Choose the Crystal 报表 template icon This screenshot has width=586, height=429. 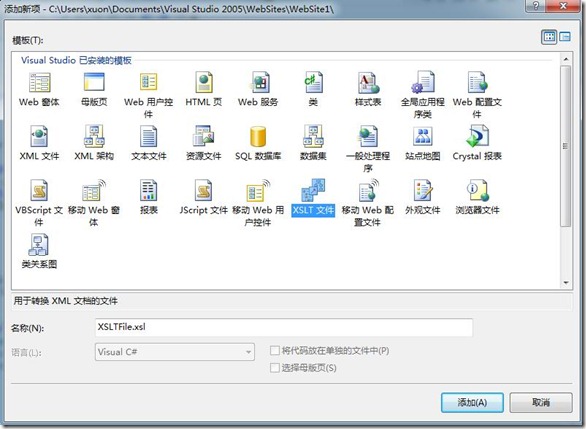point(477,136)
